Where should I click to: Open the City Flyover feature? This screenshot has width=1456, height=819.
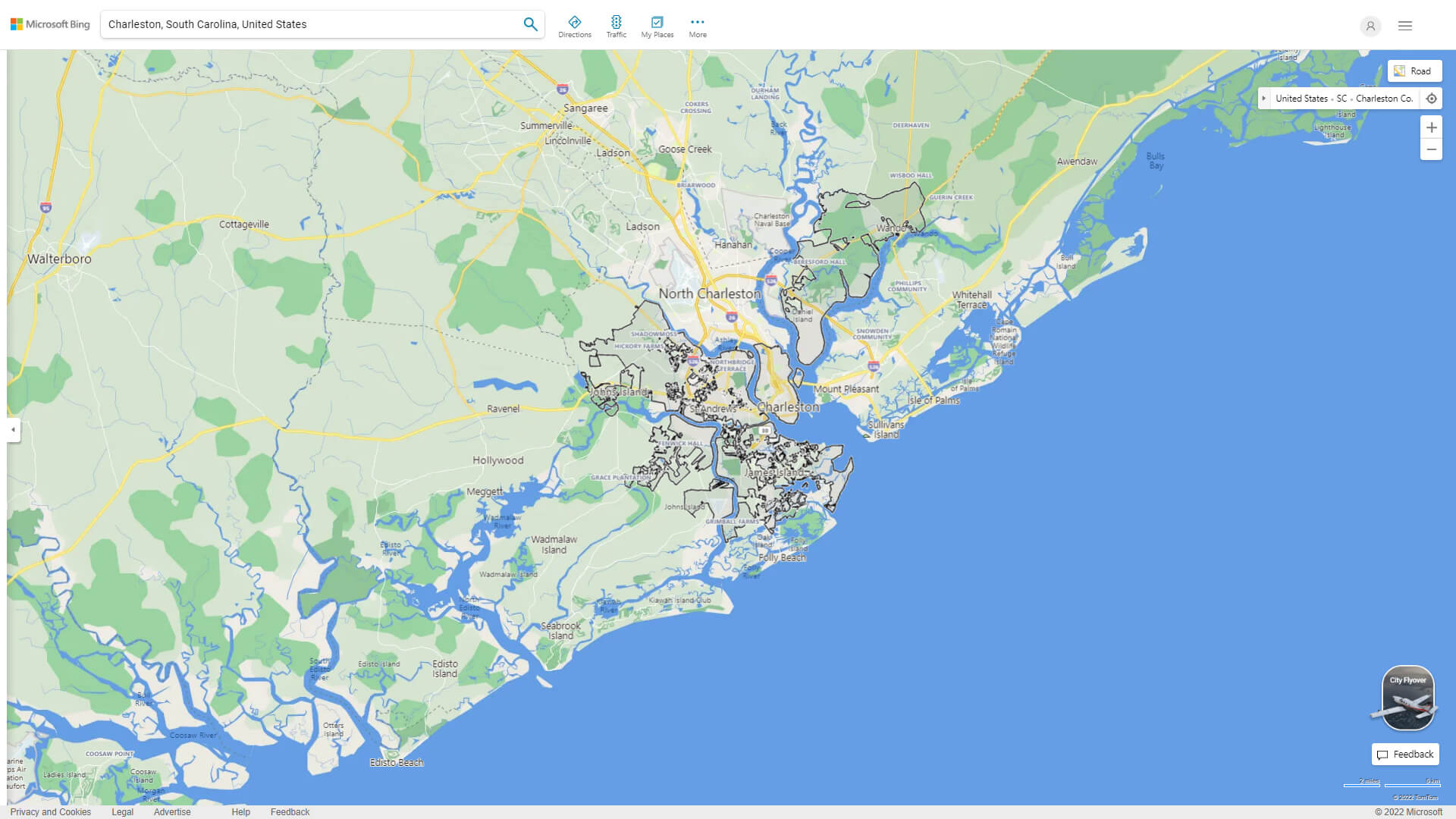[1407, 696]
